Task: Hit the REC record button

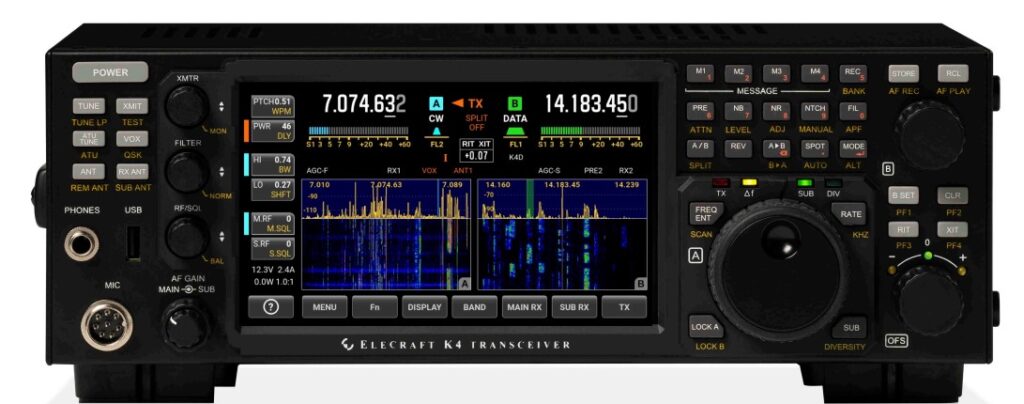Action: click(853, 72)
